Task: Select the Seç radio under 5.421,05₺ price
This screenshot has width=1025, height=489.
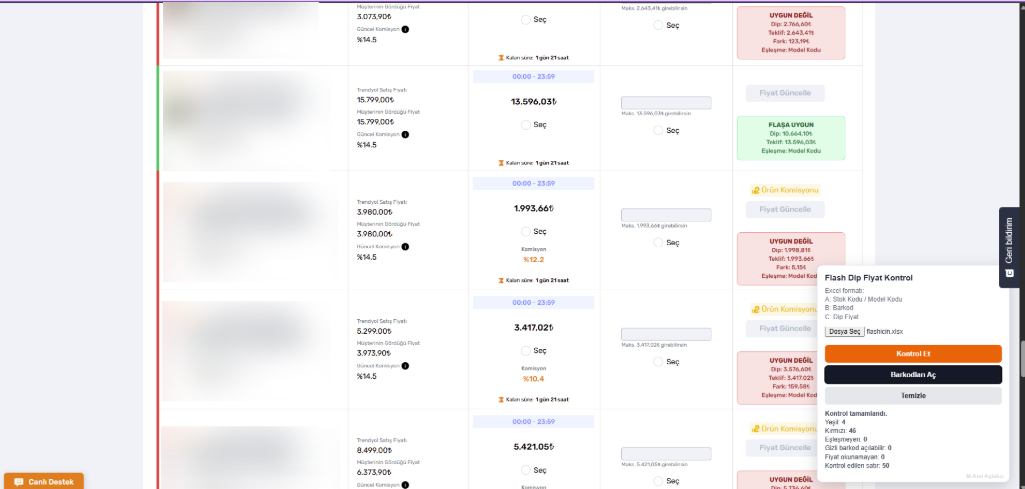Action: point(526,470)
